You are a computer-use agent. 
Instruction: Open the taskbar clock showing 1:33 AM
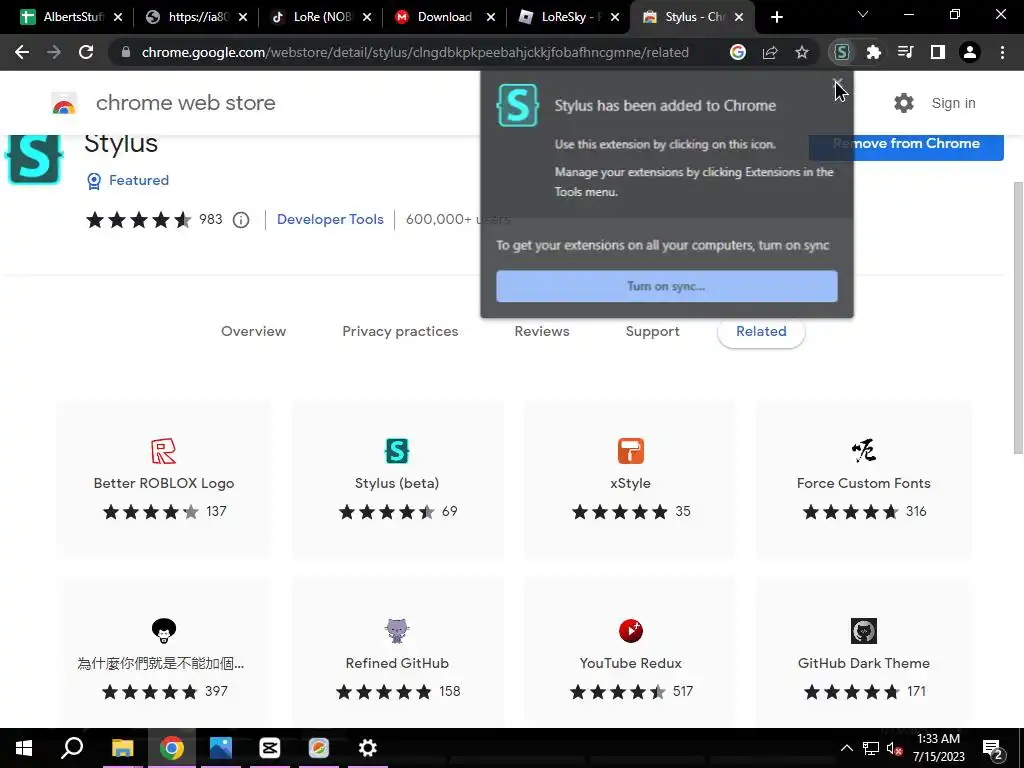tap(938, 748)
